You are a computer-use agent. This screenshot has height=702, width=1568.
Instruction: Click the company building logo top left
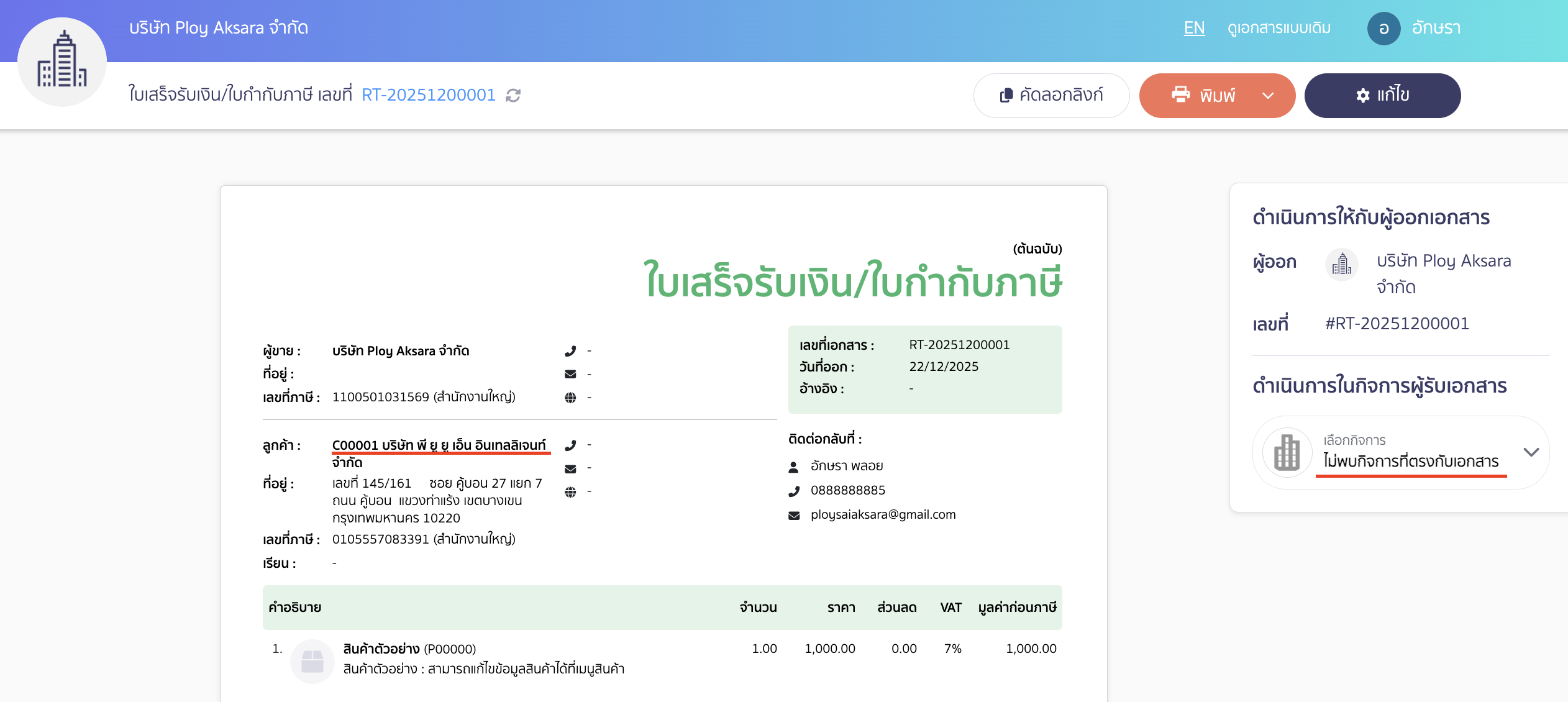tap(62, 60)
